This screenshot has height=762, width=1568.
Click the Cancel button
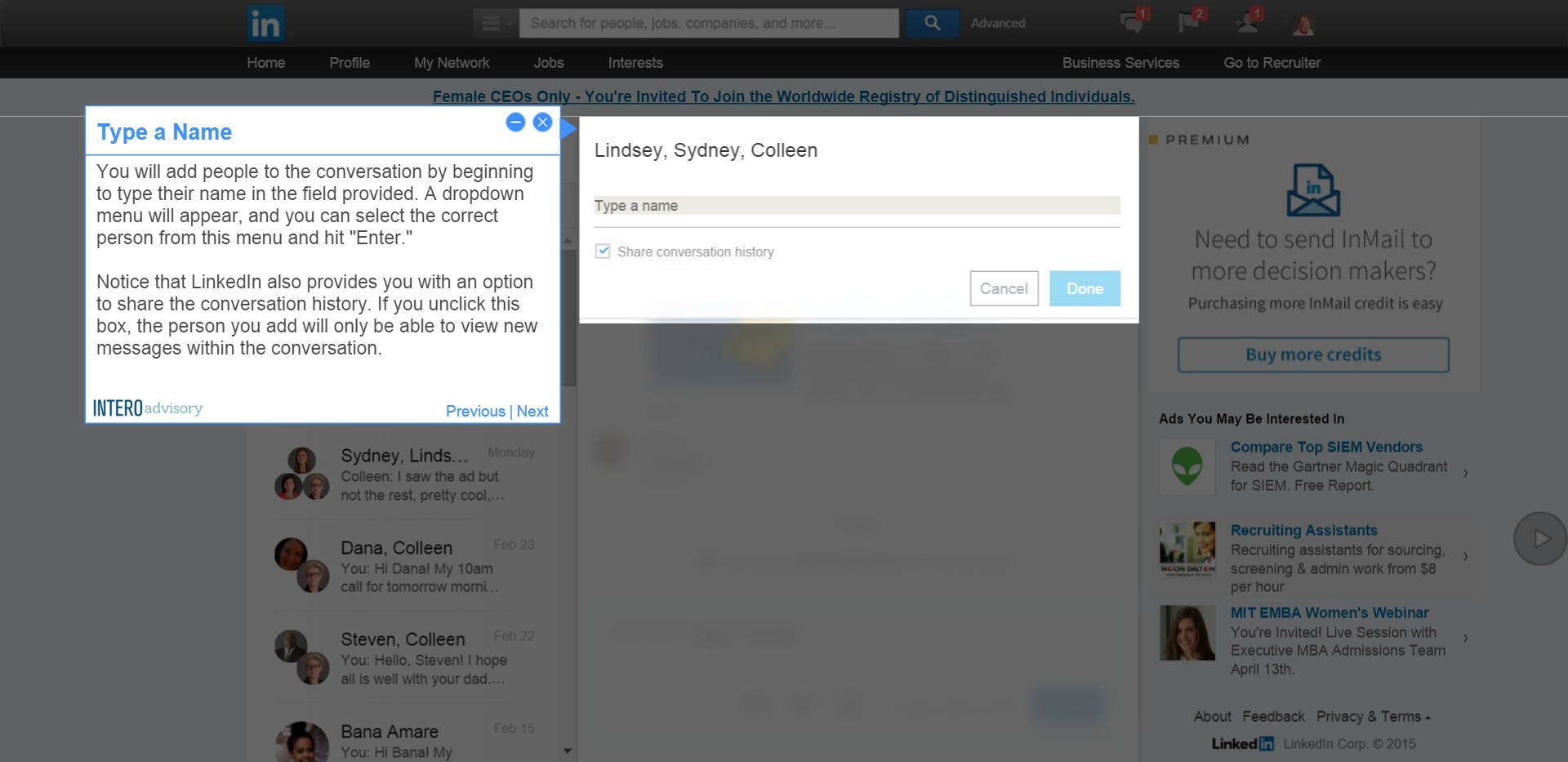click(1004, 288)
